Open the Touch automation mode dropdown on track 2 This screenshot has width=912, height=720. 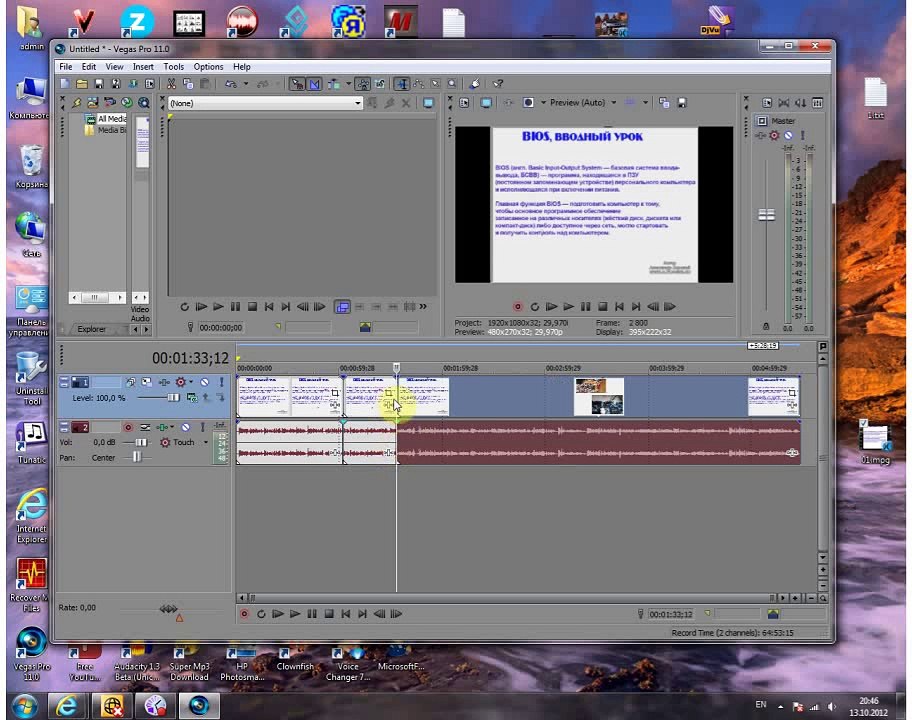(x=205, y=443)
